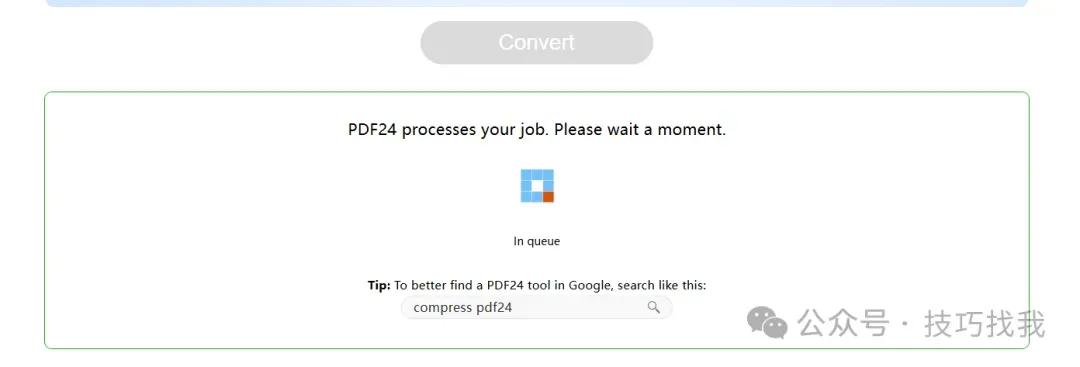Viewport: 1080px width, 367px height.
Task: Click the "PDF24 processes your job" message
Action: click(x=448, y=129)
